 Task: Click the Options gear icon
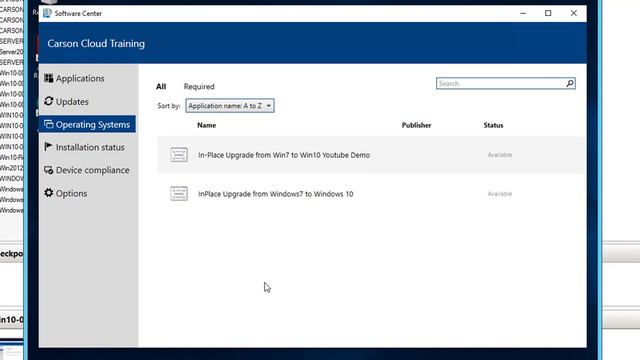tap(49, 193)
